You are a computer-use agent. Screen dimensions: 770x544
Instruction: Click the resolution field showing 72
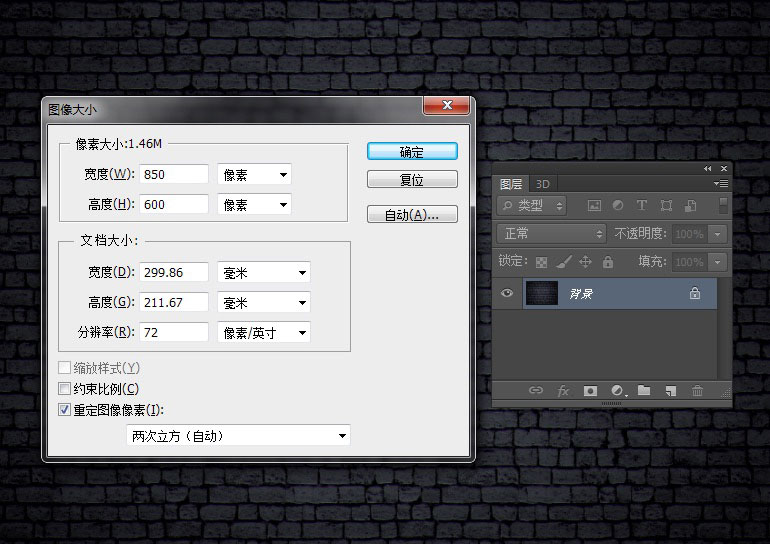[174, 332]
